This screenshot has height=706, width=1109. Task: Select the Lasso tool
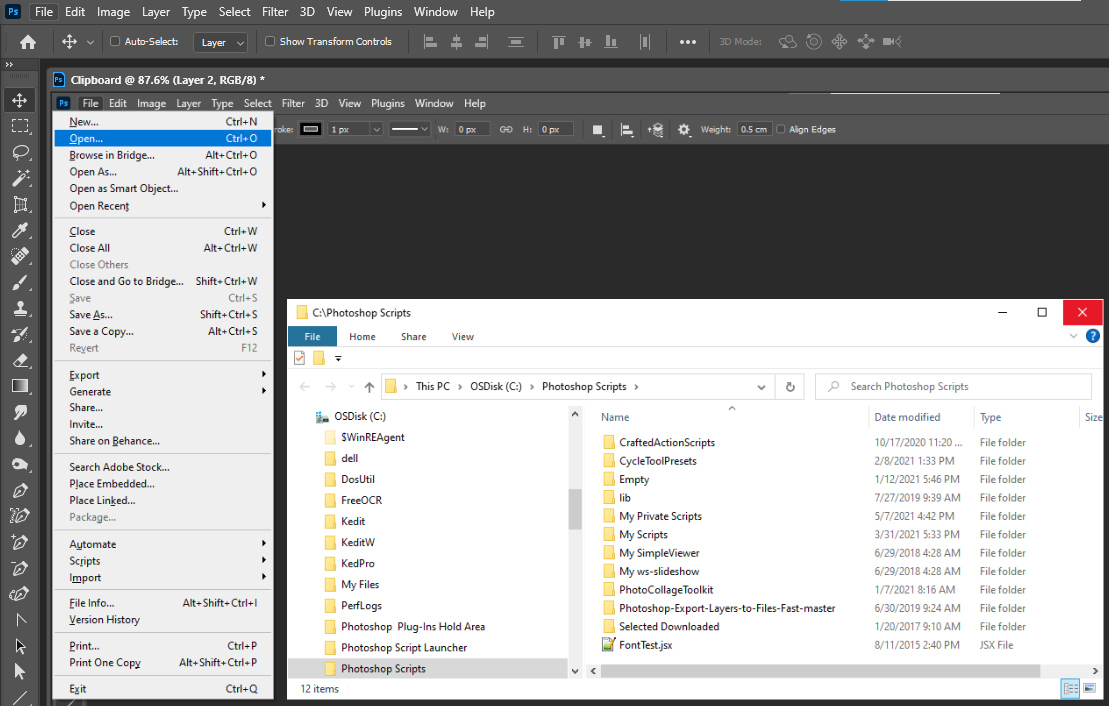click(x=20, y=152)
